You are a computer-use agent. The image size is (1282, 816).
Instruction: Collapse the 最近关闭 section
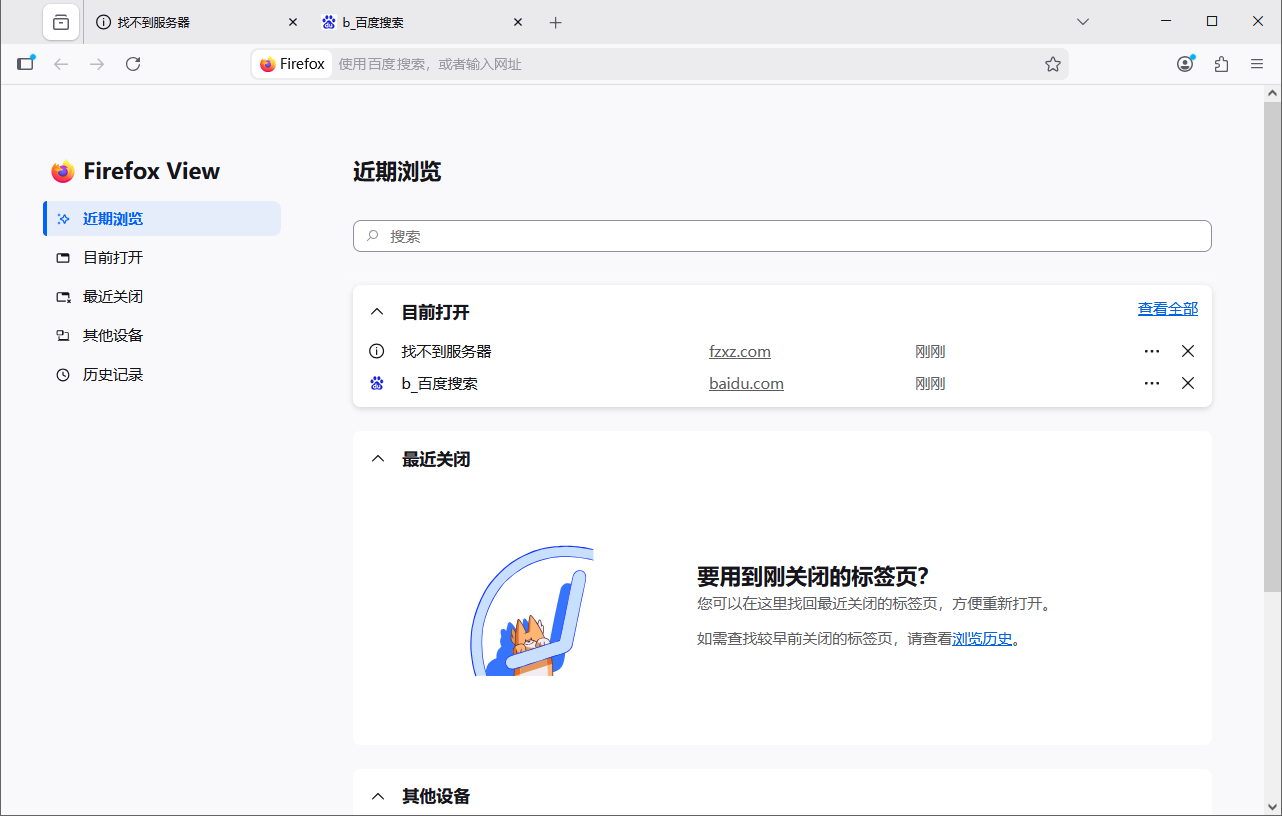point(377,458)
